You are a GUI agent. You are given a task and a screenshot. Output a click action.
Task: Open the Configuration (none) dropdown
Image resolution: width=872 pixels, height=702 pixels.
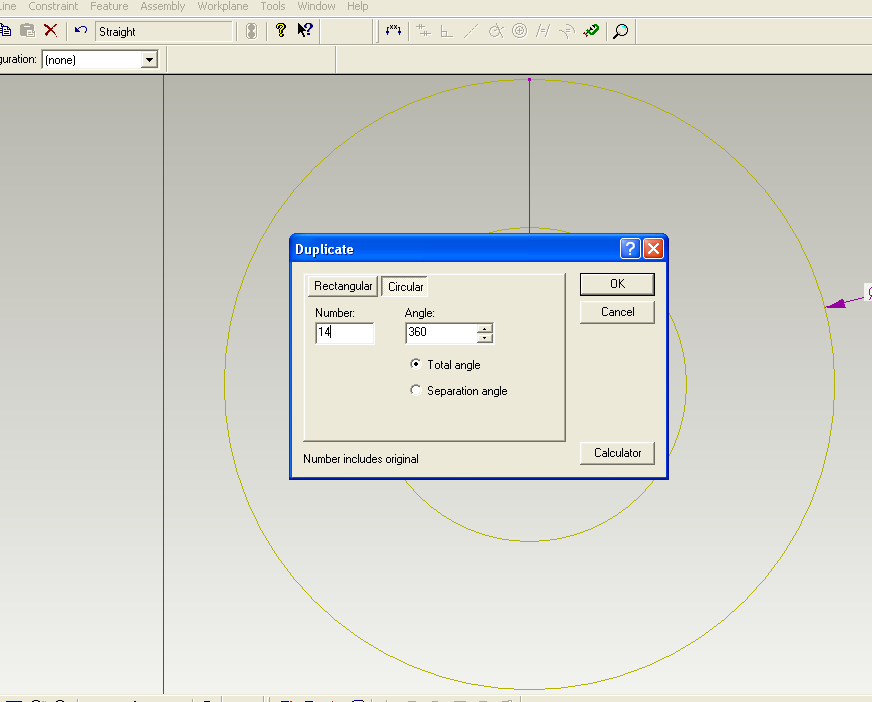[149, 60]
